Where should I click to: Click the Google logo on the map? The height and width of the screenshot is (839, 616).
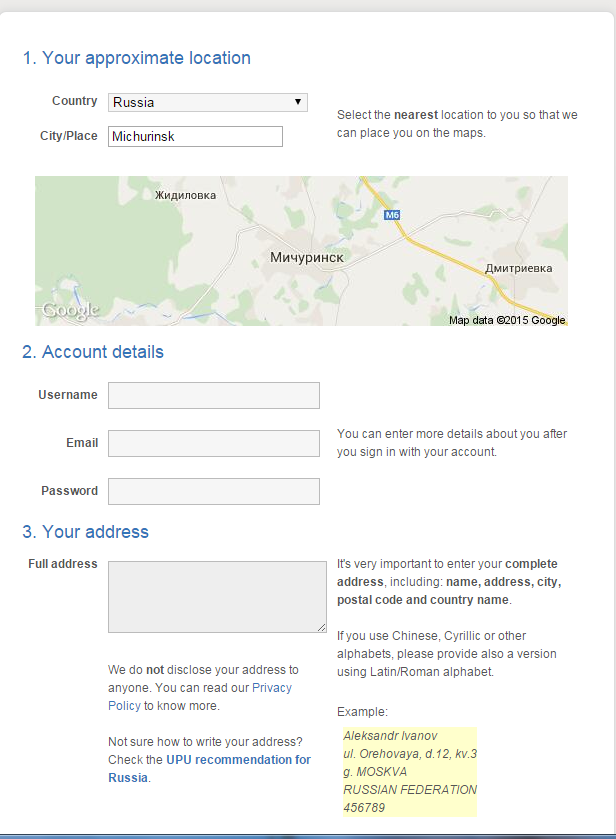click(71, 310)
